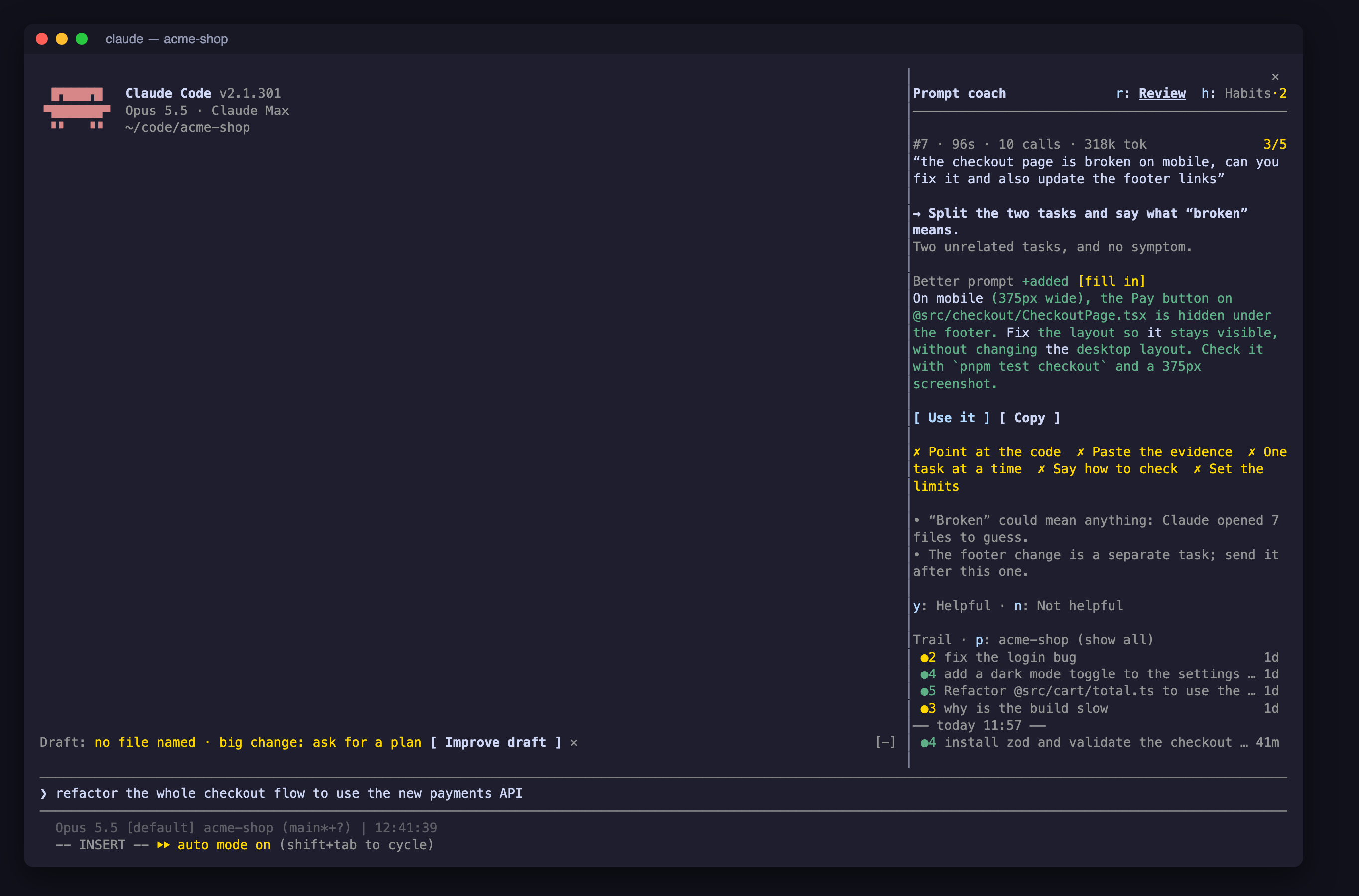
Task: Mark the coaching as Helpful
Action: pyautogui.click(x=952, y=606)
